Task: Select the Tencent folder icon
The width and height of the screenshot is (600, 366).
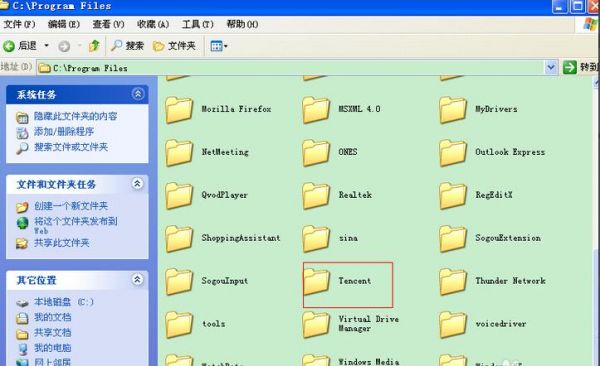Action: point(316,282)
